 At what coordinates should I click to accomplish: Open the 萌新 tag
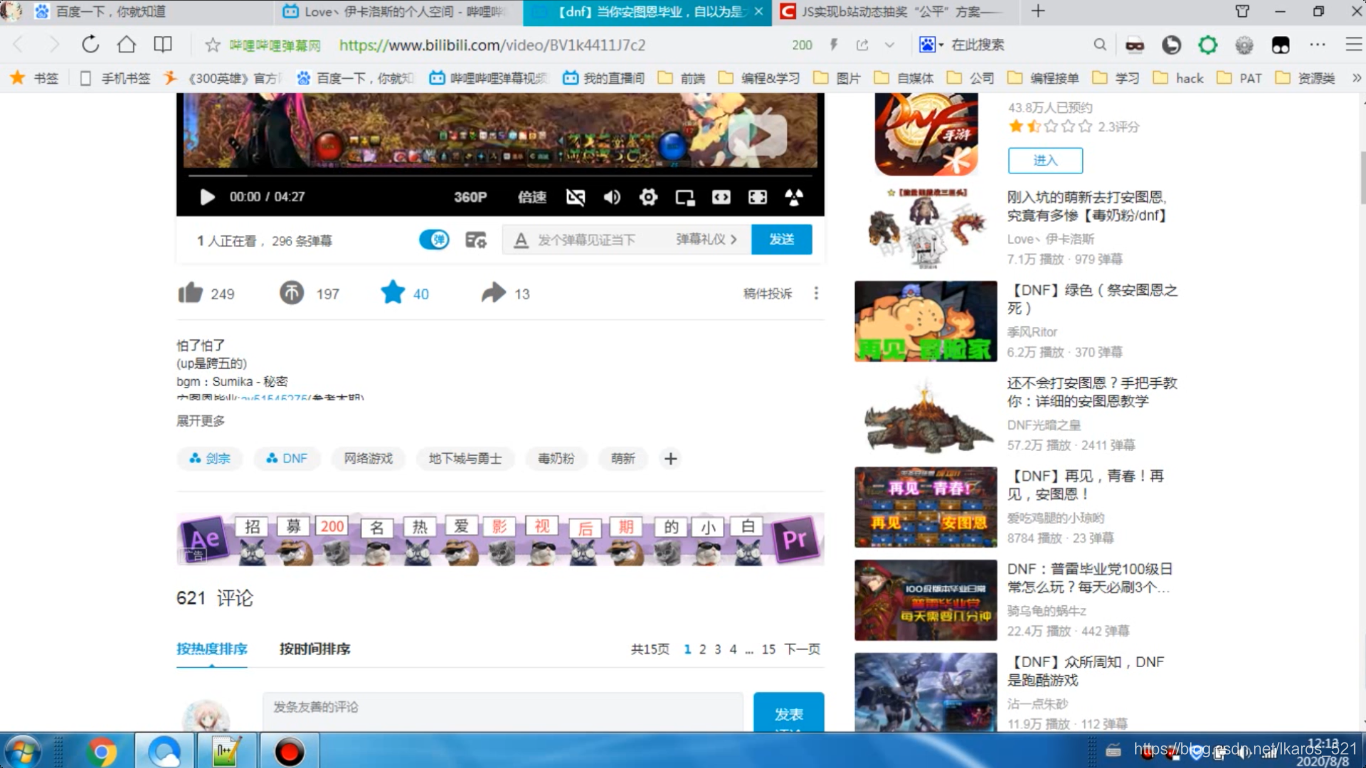click(x=623, y=459)
